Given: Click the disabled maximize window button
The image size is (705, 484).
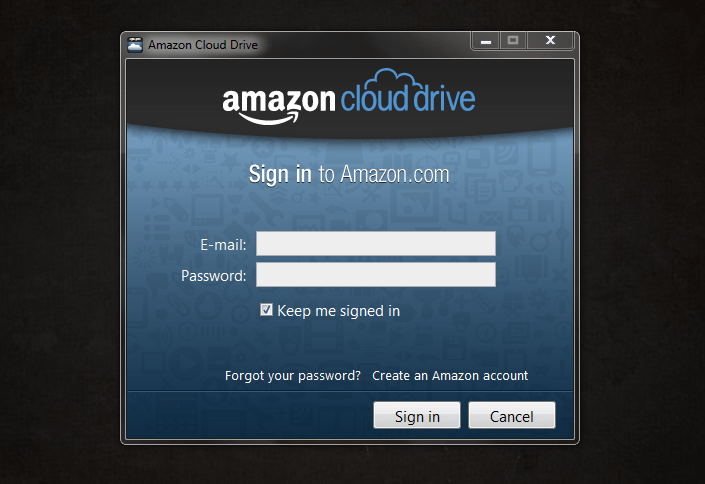Looking at the screenshot, I should coord(513,41).
